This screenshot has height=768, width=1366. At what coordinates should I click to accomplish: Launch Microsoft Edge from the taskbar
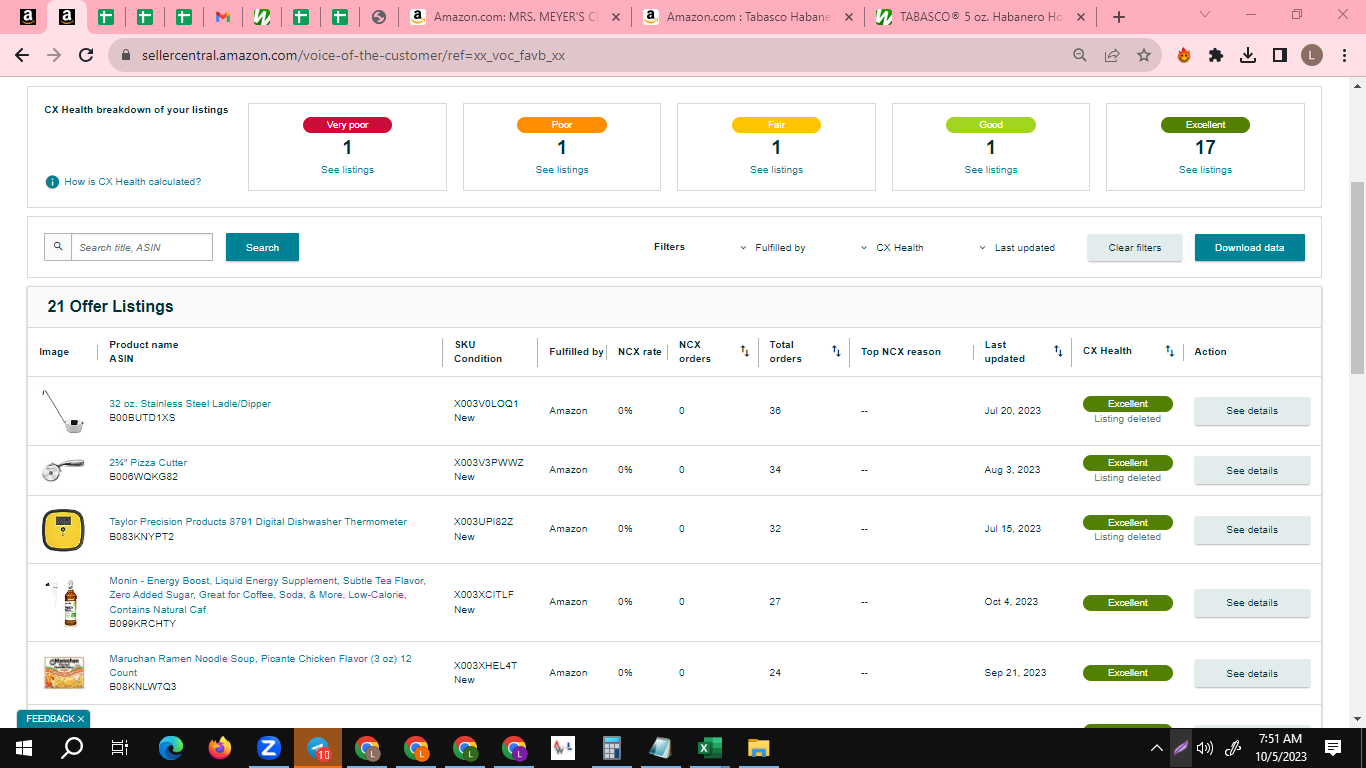(x=171, y=748)
